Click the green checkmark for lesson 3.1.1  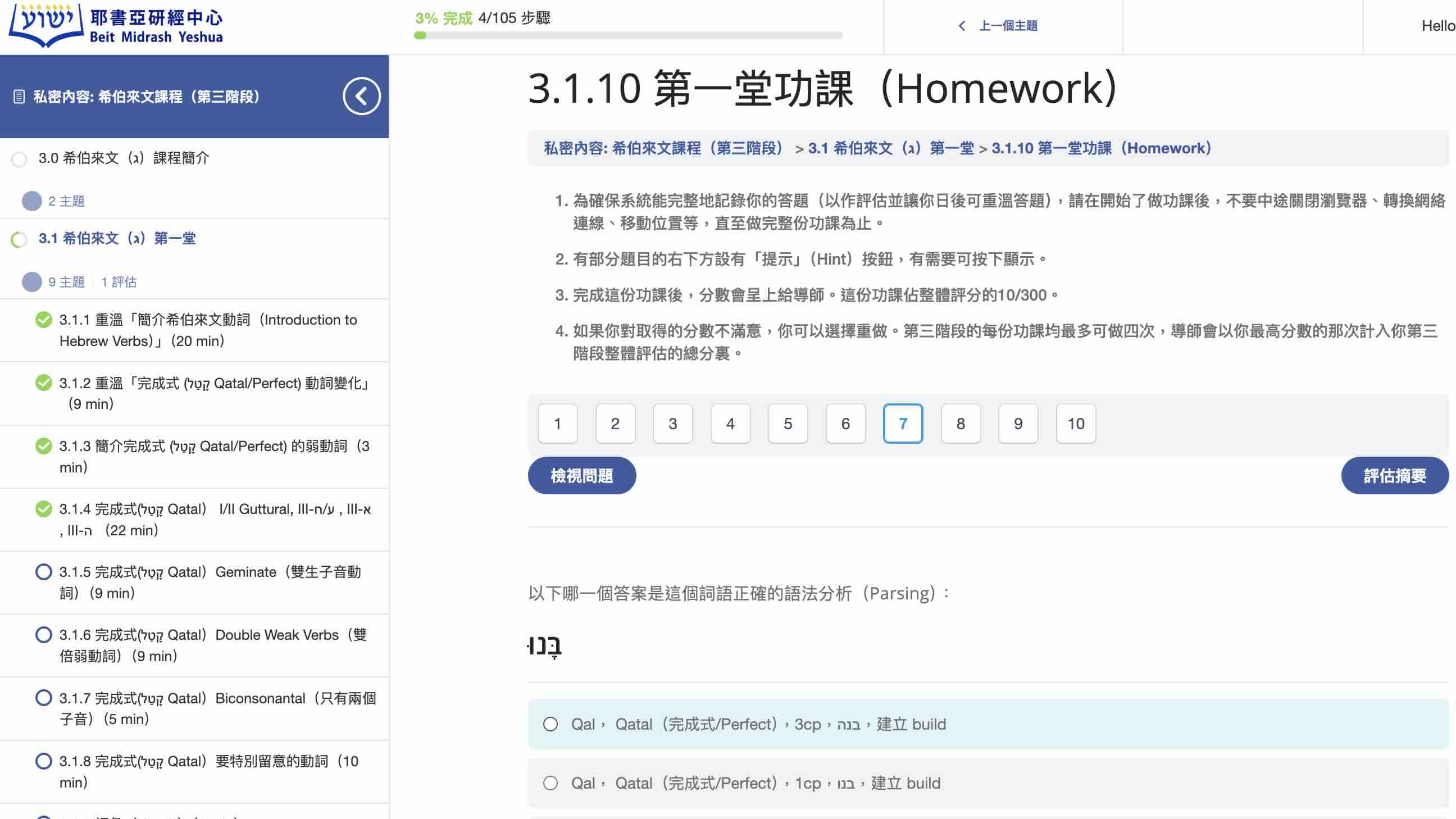(x=43, y=320)
